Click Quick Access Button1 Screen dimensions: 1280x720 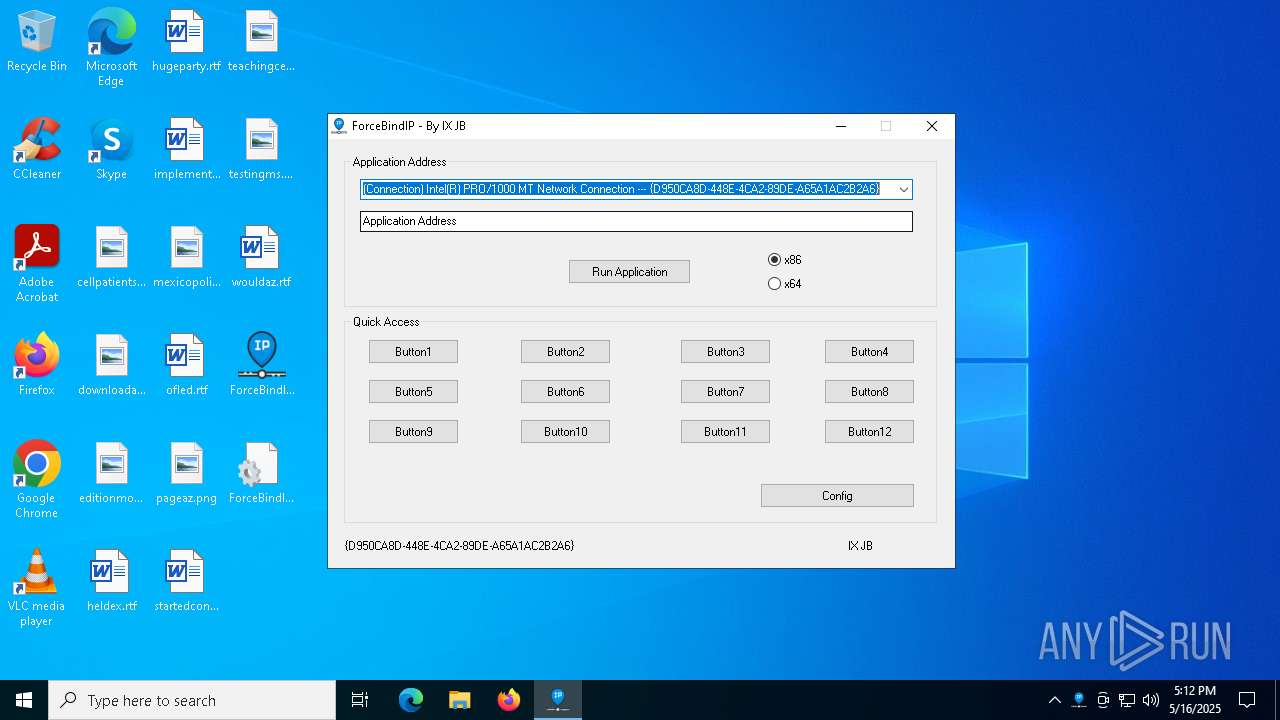(x=413, y=352)
